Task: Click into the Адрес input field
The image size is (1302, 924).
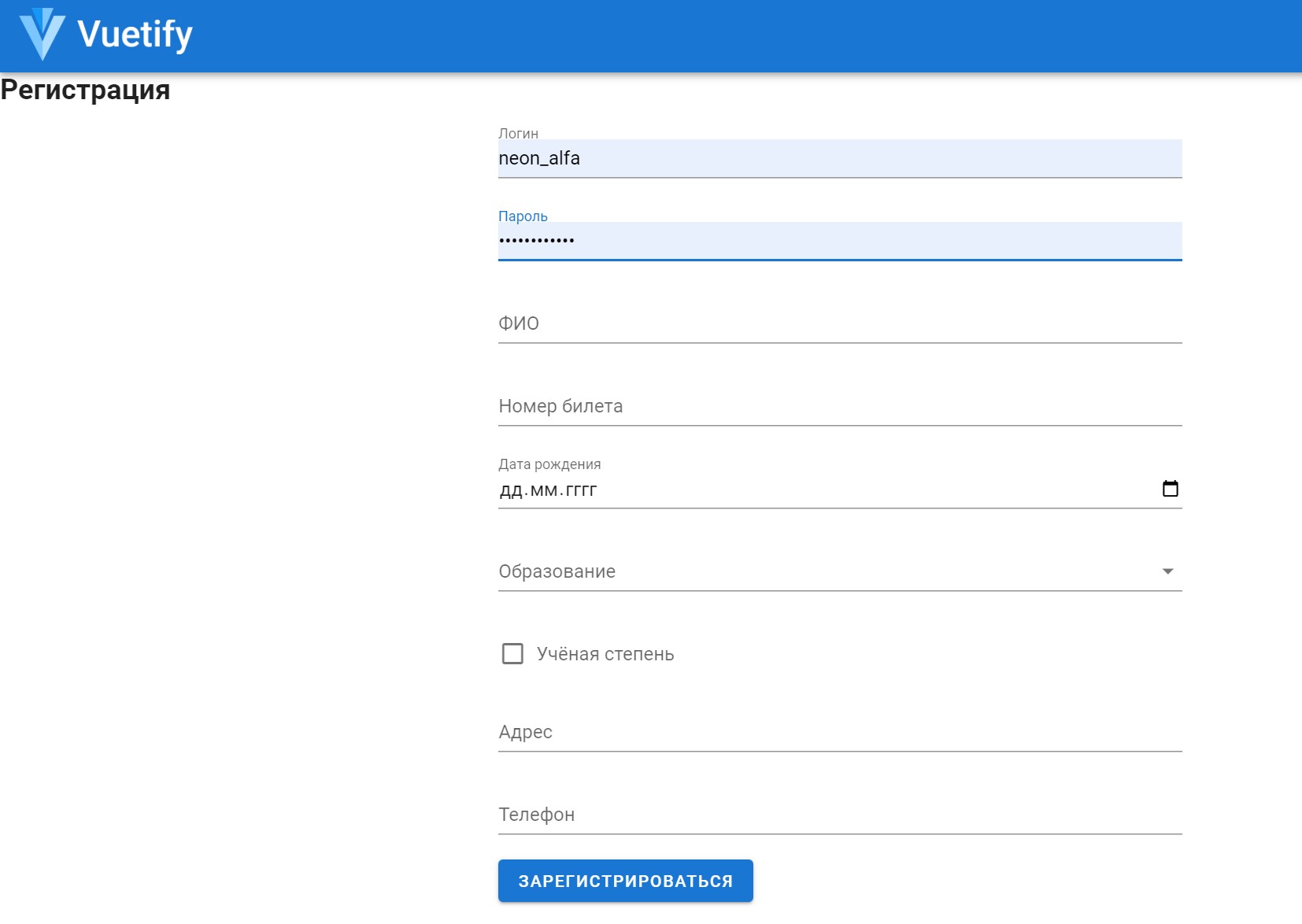Action: [839, 732]
